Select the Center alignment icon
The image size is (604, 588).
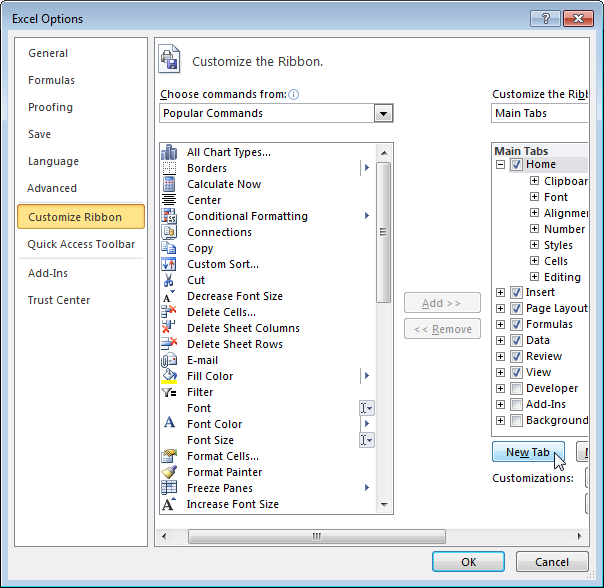point(169,200)
